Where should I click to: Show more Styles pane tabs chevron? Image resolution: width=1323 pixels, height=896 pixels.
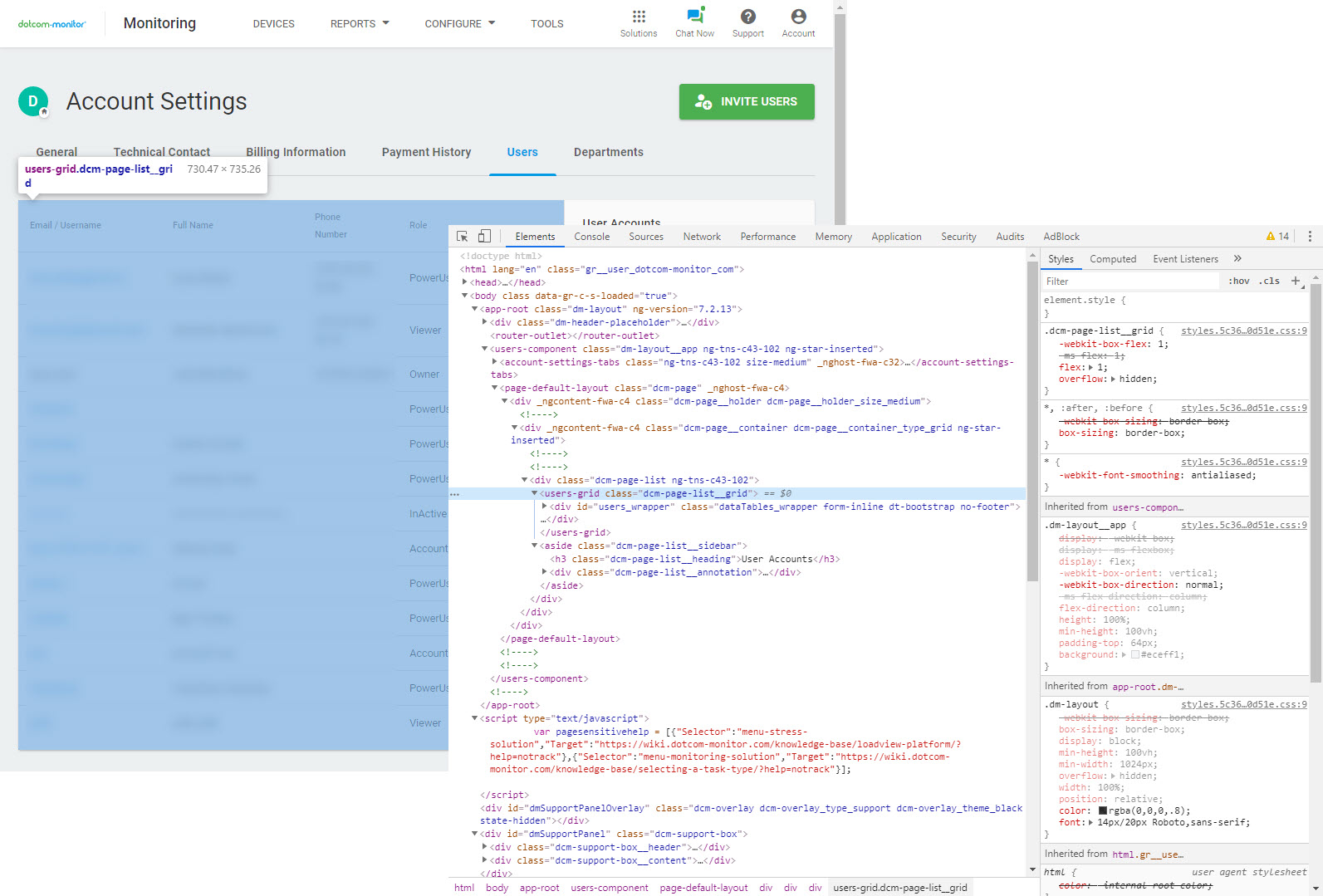[x=1237, y=259]
